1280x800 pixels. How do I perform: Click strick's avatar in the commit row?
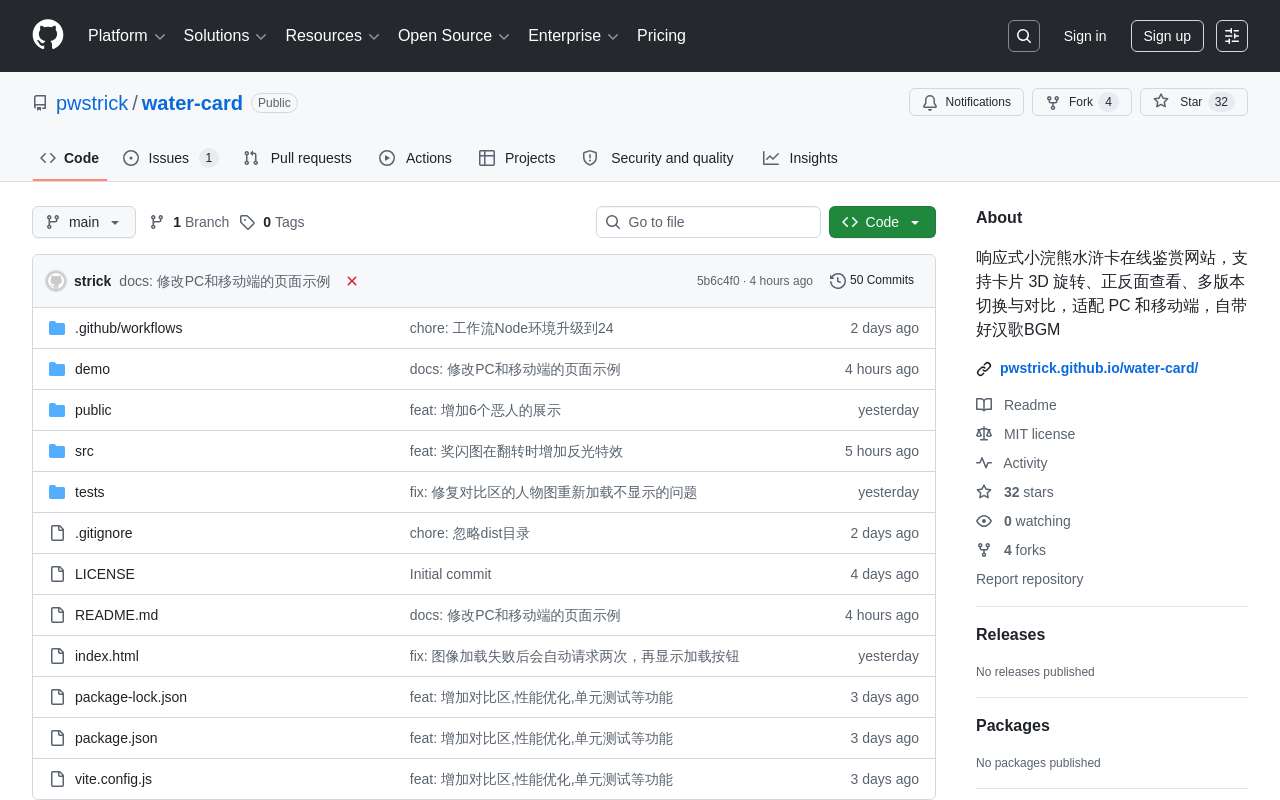pyautogui.click(x=56, y=281)
